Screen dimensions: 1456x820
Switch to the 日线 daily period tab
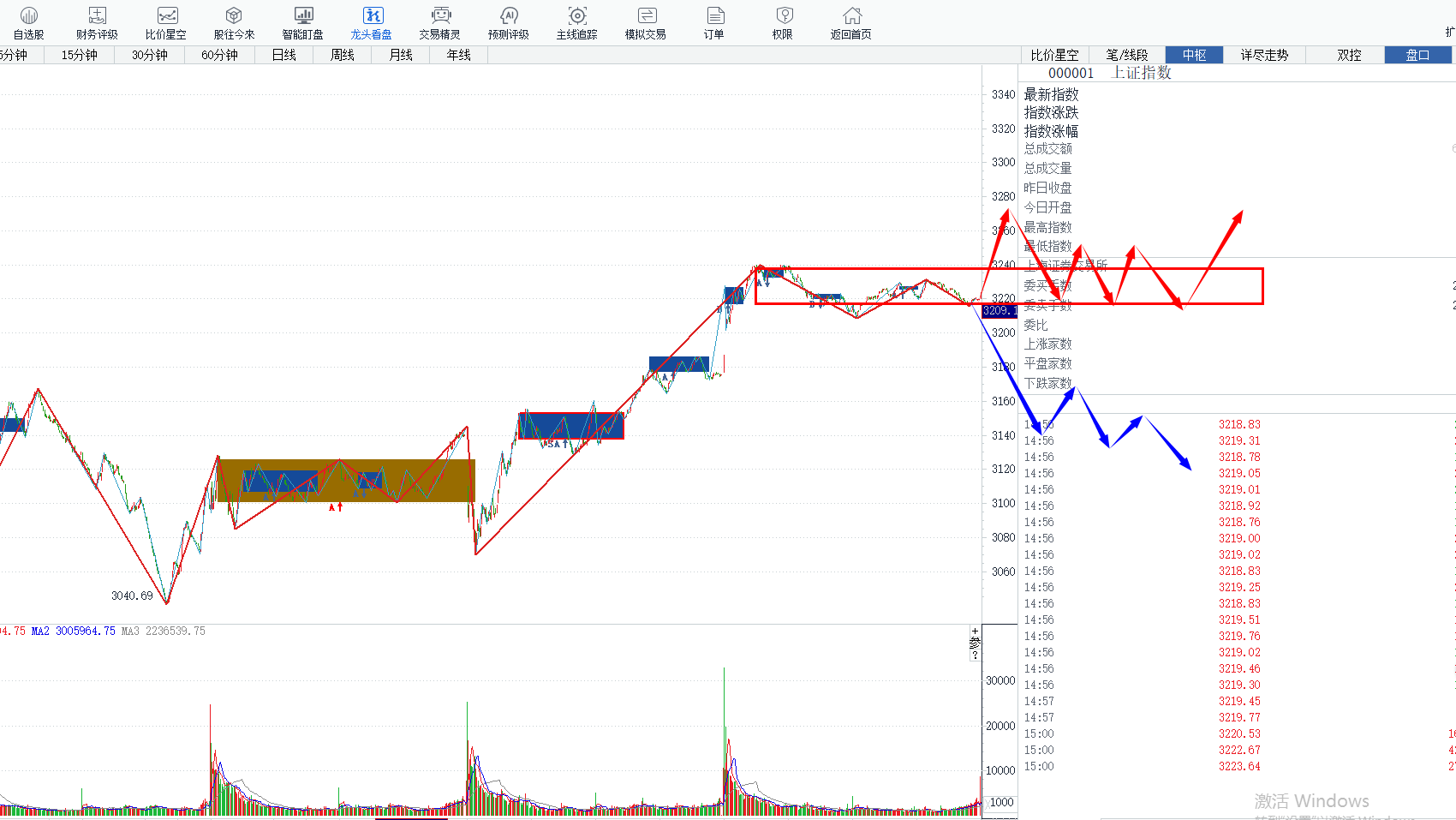click(x=283, y=55)
